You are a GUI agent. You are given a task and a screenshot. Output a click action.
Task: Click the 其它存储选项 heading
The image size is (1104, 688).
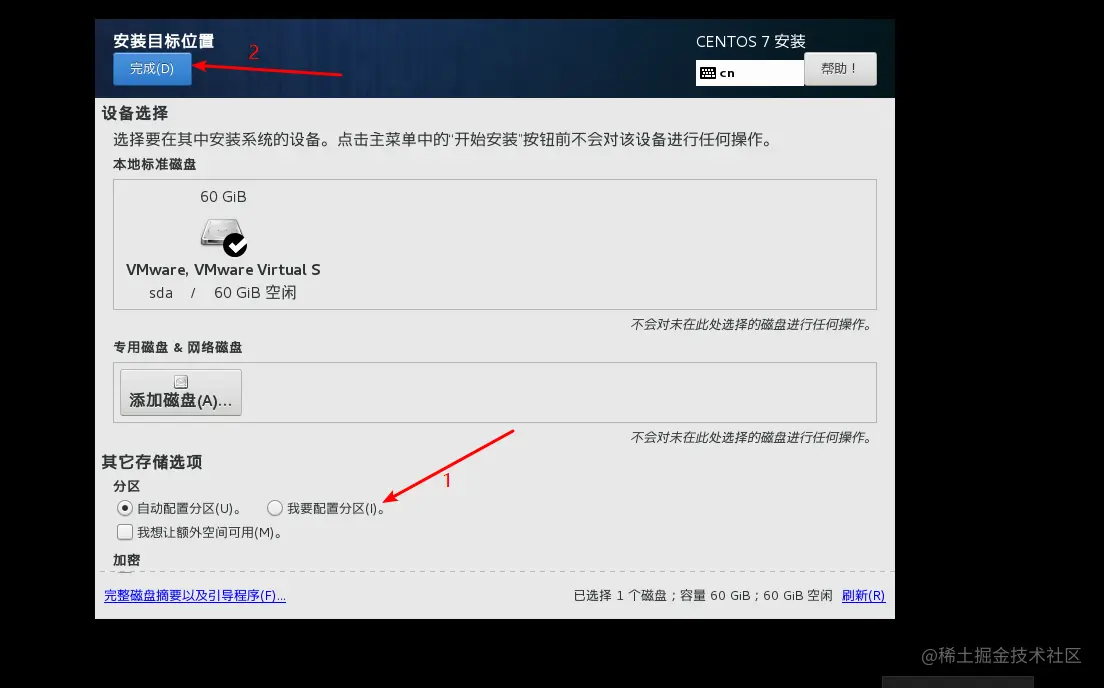(152, 462)
